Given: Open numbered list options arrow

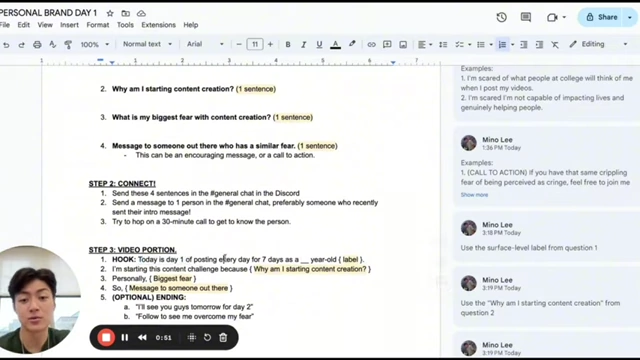Looking at the screenshot, I should coord(513,44).
